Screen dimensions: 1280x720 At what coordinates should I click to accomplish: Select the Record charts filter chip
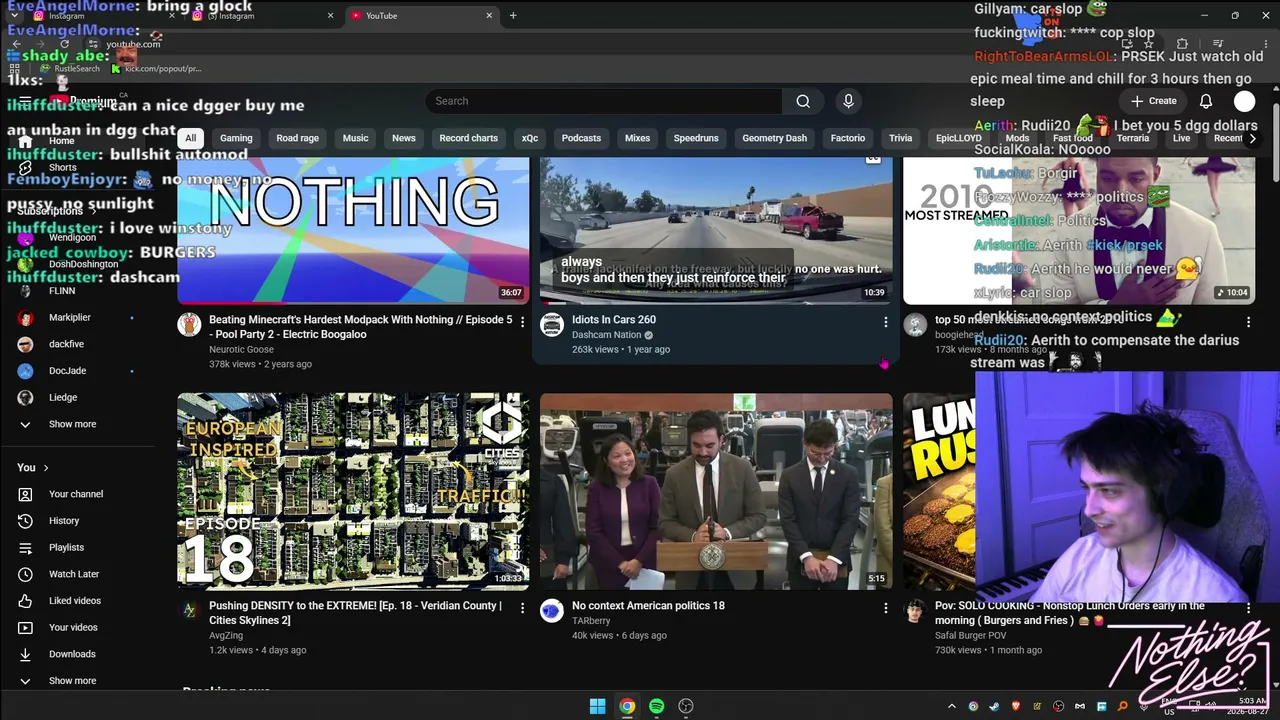pos(468,138)
